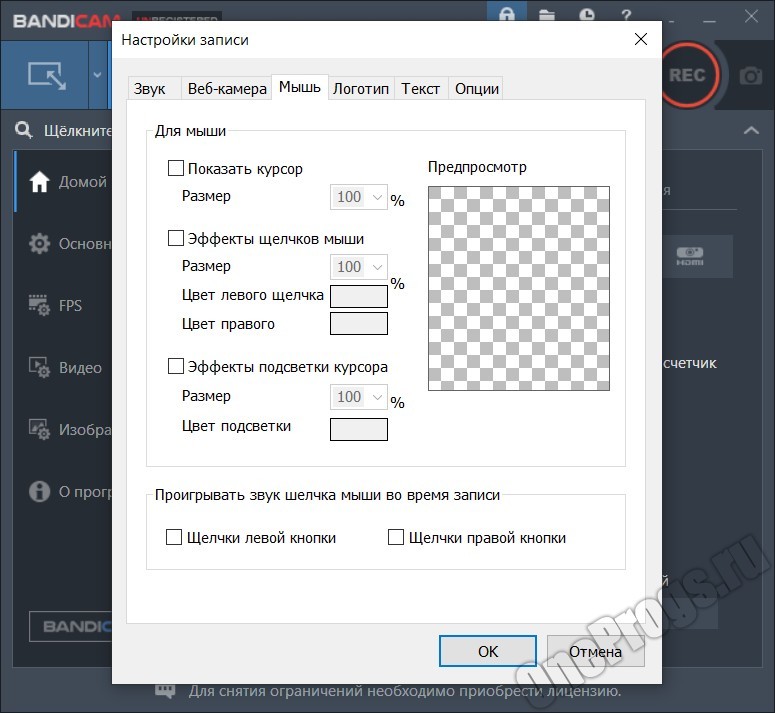Open the cursor highlight size dropdown

coord(358,397)
